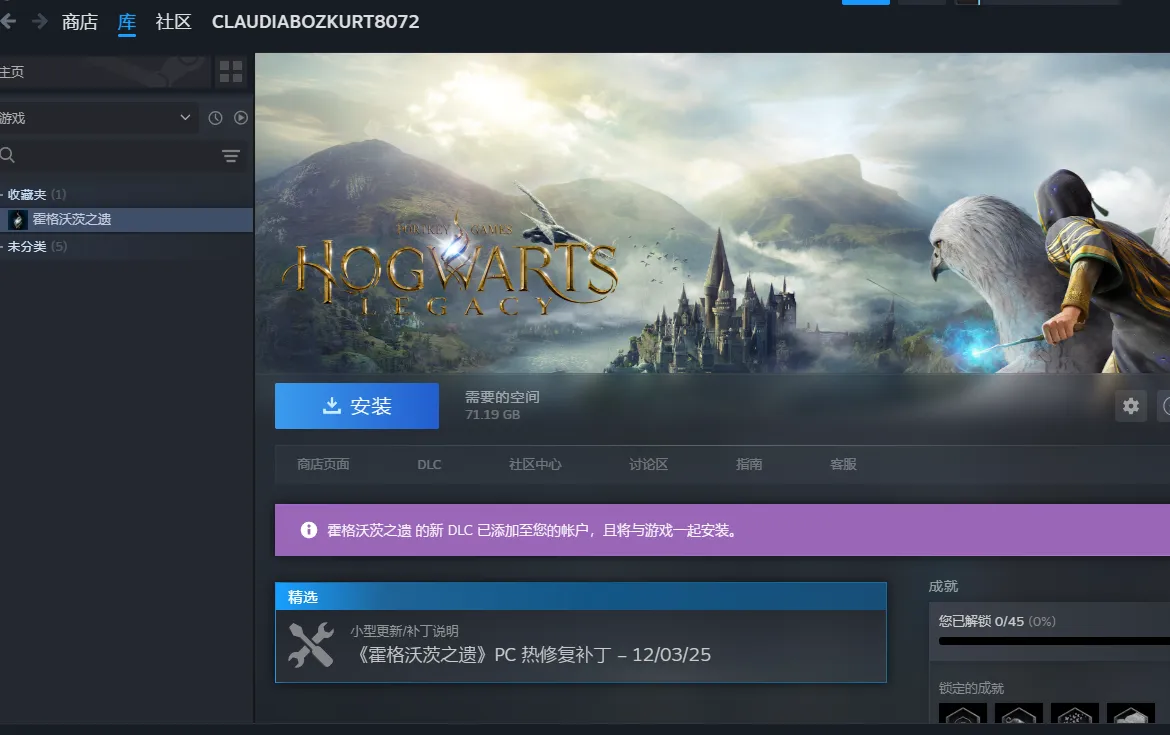
Task: Open the 商店 menu
Action: click(x=80, y=21)
